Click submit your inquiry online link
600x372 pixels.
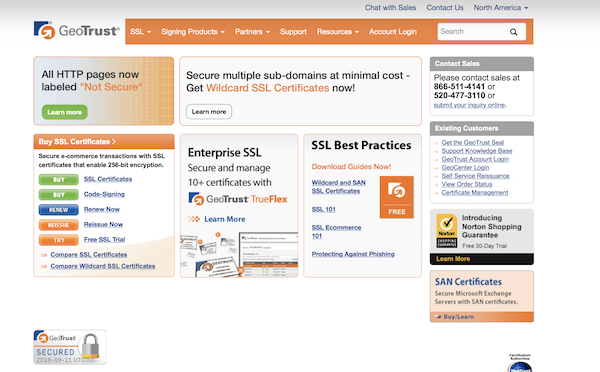click(470, 105)
